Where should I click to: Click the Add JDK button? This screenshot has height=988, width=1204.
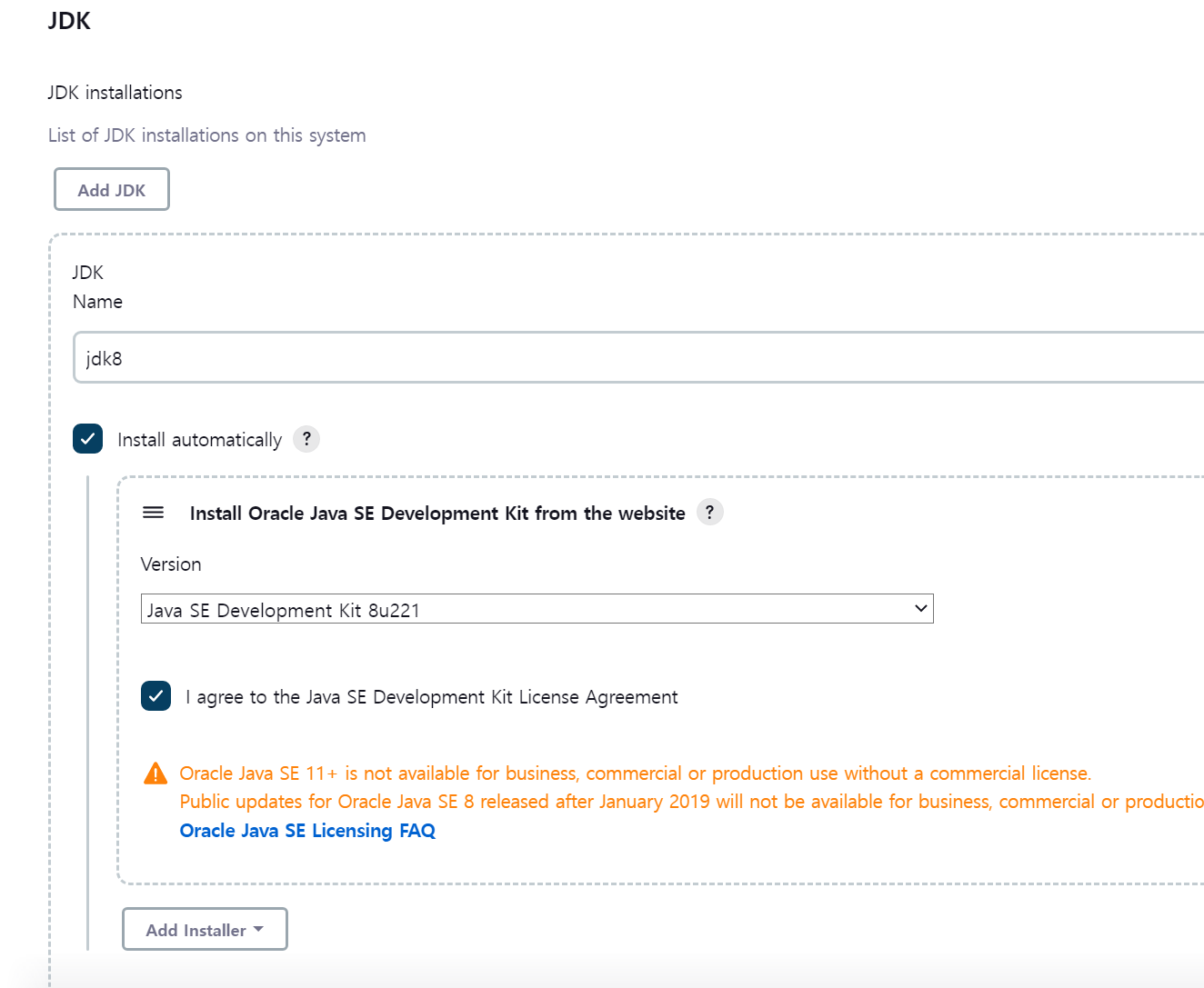pos(112,189)
